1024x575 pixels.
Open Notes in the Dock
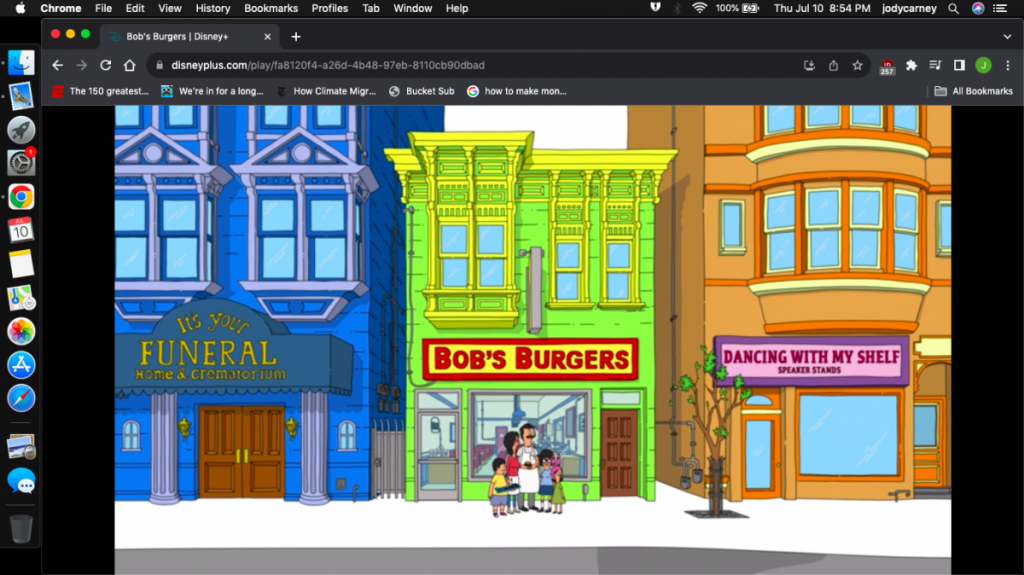point(21,264)
